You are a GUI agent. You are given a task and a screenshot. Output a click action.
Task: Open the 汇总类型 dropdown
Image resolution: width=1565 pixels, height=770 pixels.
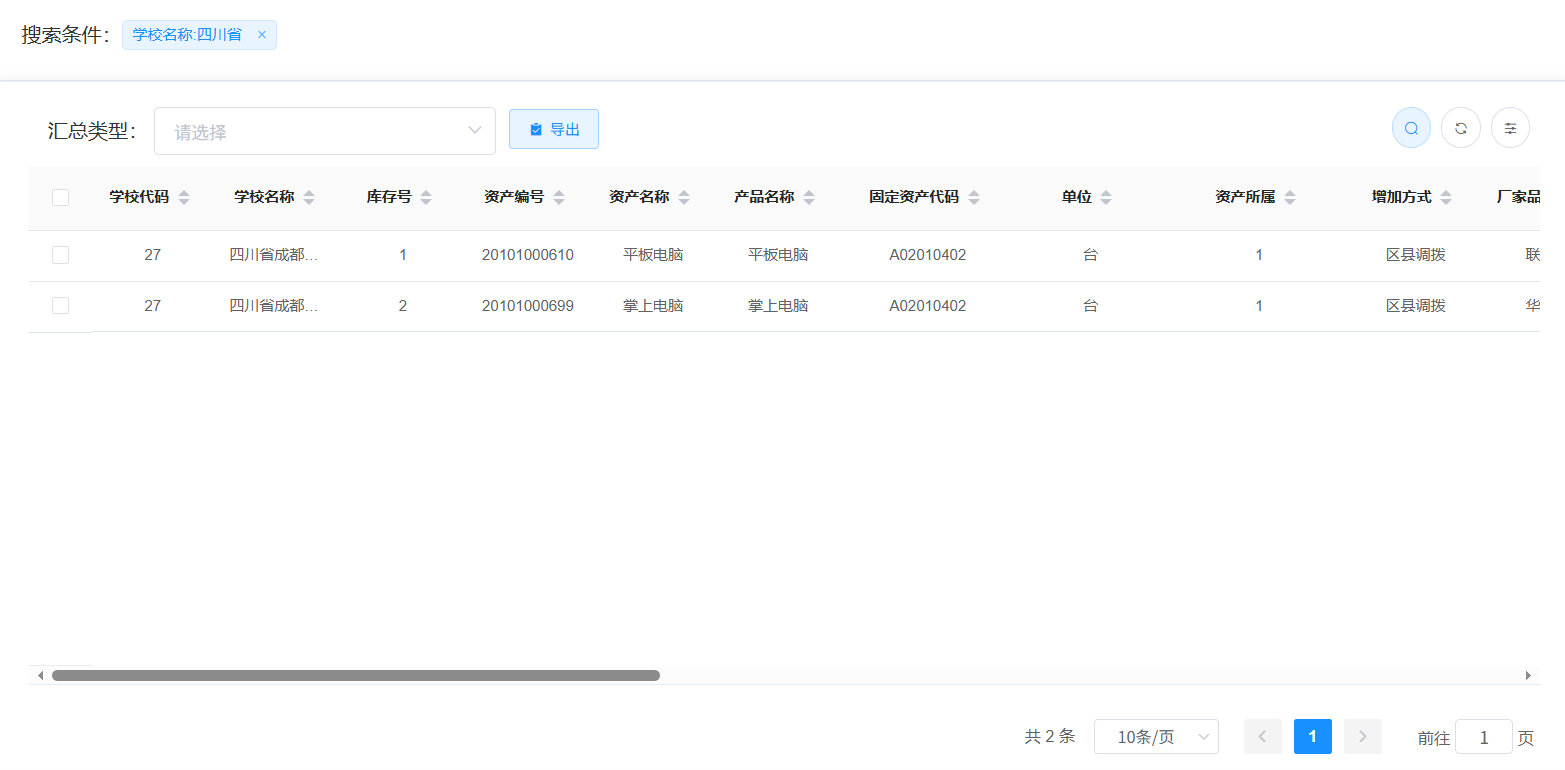coord(324,131)
